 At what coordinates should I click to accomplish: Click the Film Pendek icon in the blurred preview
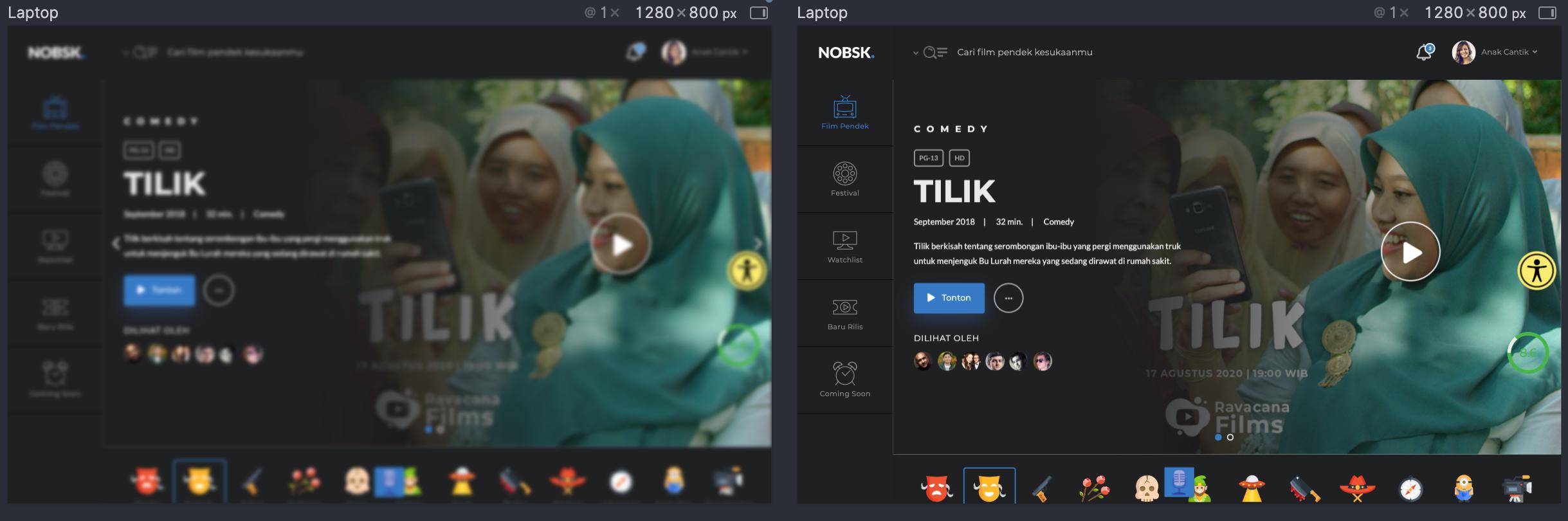[x=55, y=108]
